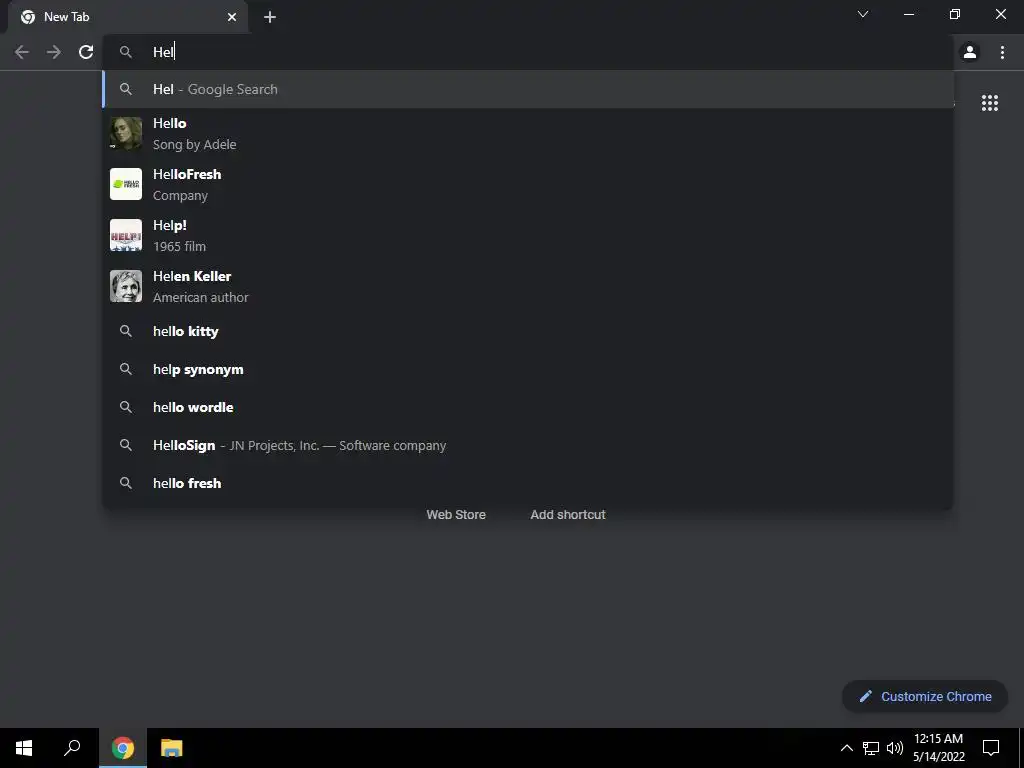Click magnifier icon beside HelloSign
This screenshot has width=1024, height=768.
(126, 445)
